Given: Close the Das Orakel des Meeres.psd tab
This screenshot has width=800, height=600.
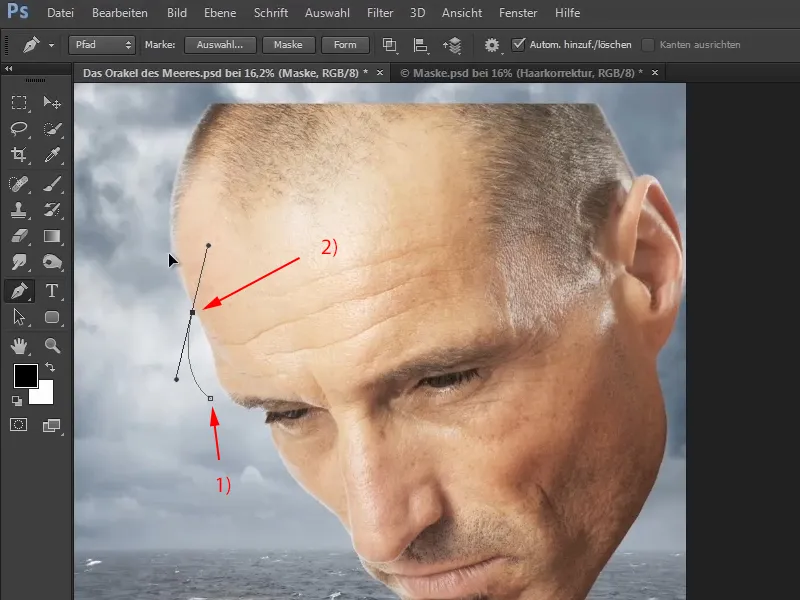Looking at the screenshot, I should tap(380, 73).
